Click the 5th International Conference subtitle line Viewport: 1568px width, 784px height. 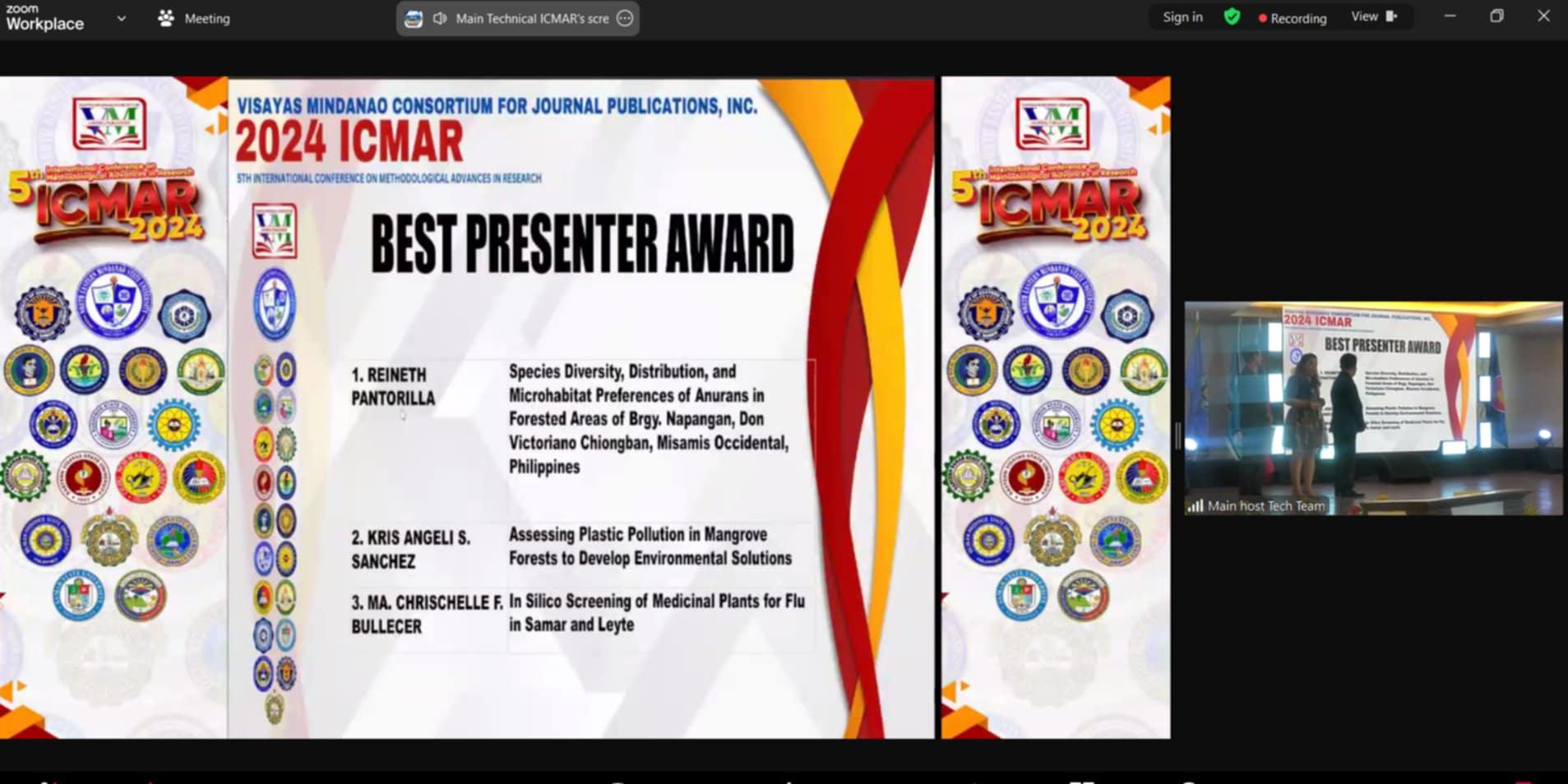pos(389,178)
